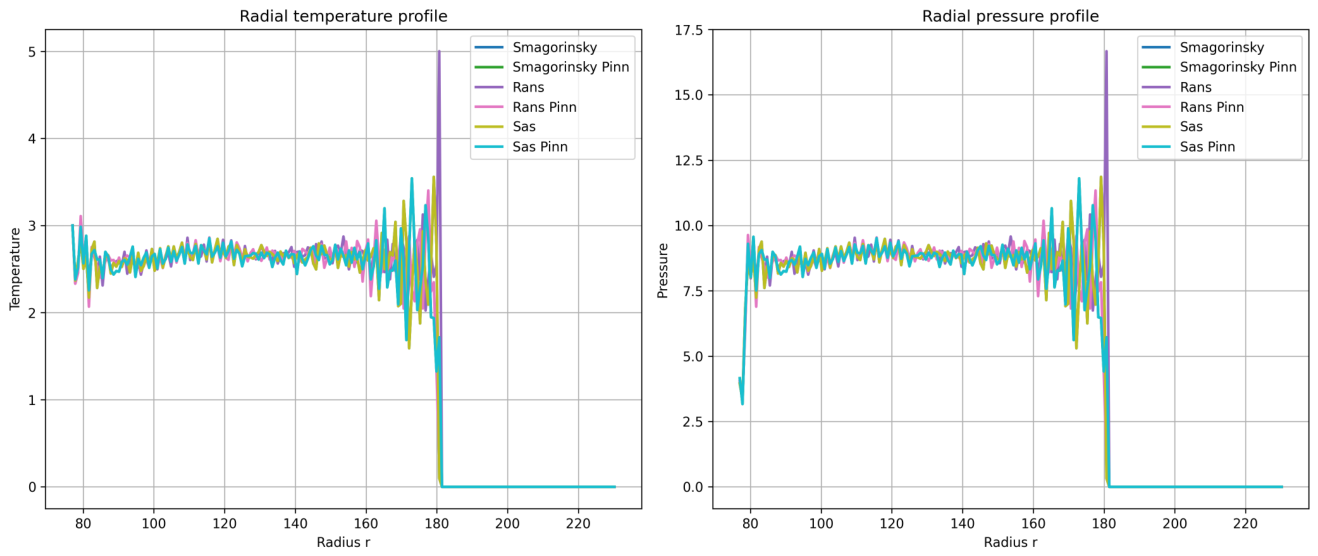Select 'Smagorinsky' in temperature plot legend
This screenshot has height=556, width=1318.
554,47
